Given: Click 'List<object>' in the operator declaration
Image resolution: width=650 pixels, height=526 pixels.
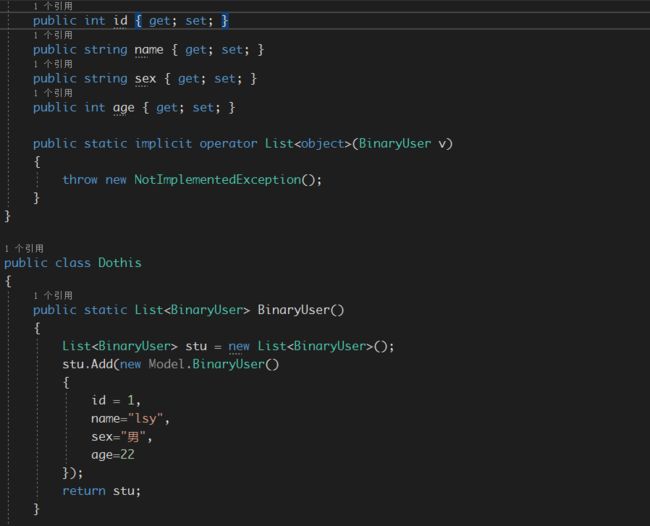Looking at the screenshot, I should coord(308,144).
